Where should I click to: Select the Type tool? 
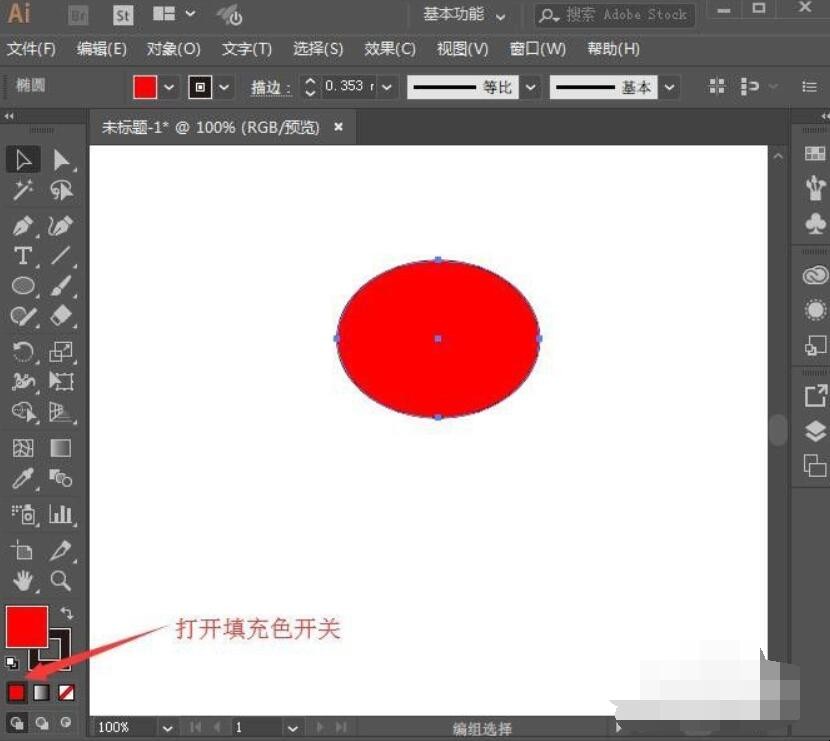(x=23, y=256)
